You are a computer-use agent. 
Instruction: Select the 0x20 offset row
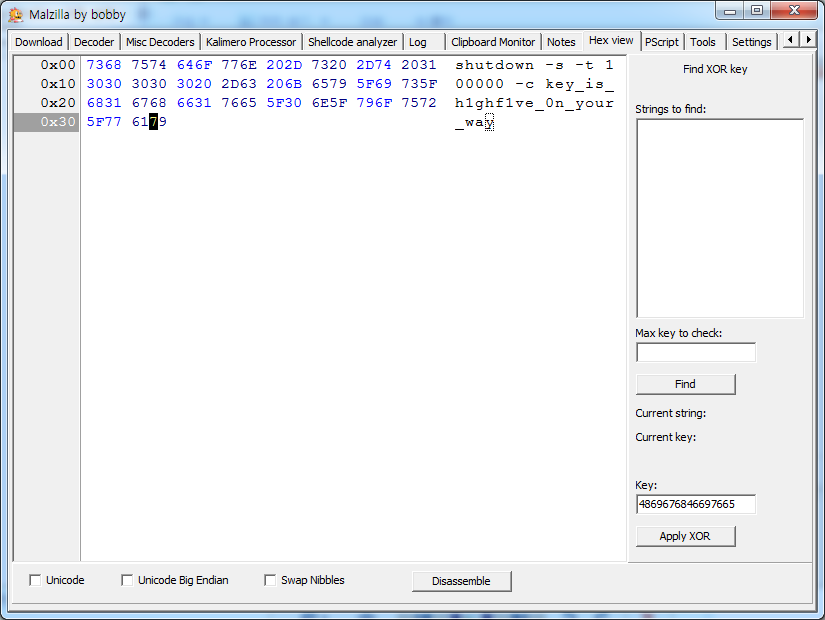46,103
